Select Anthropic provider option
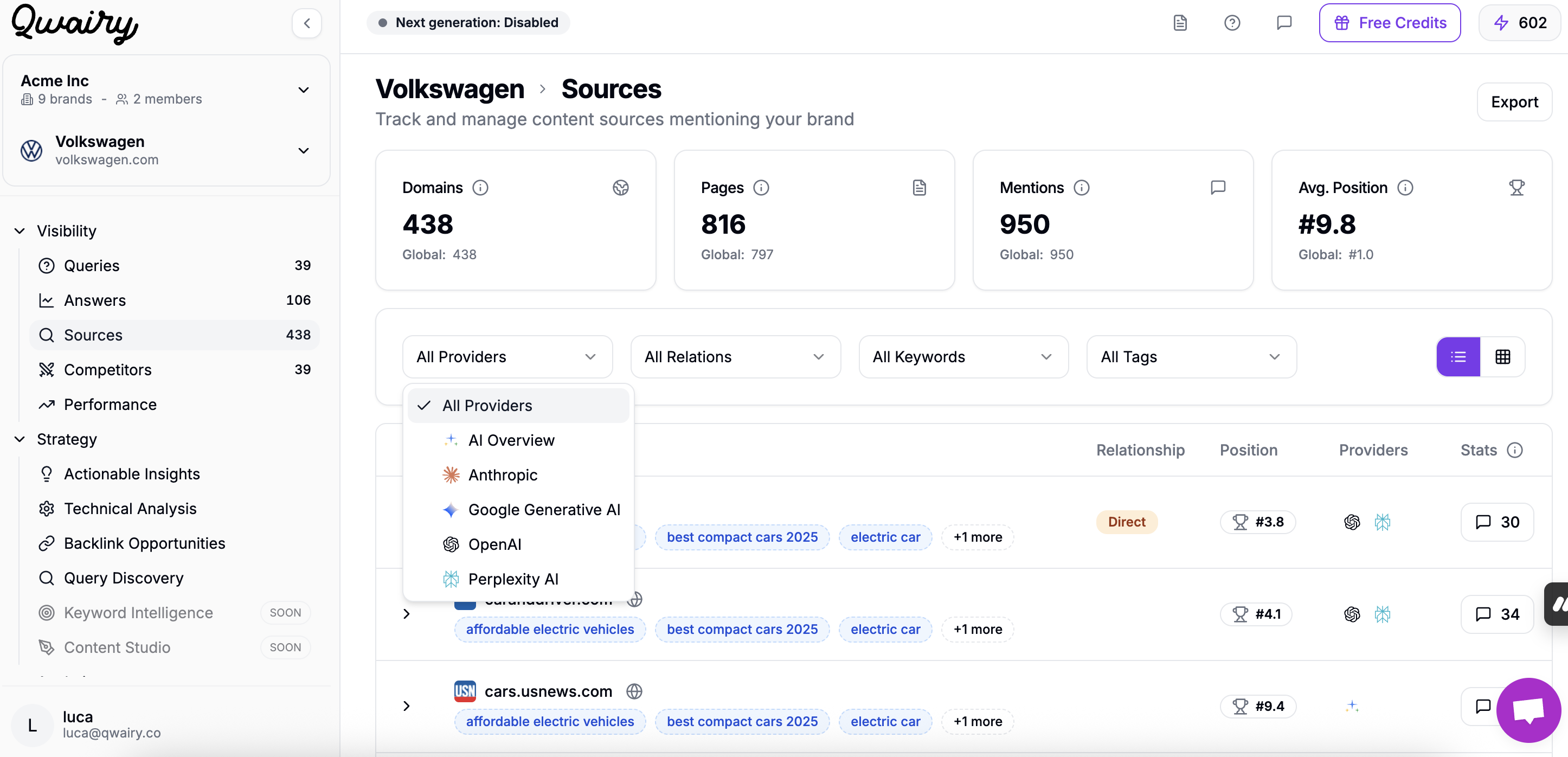1568x757 pixels. click(518, 475)
